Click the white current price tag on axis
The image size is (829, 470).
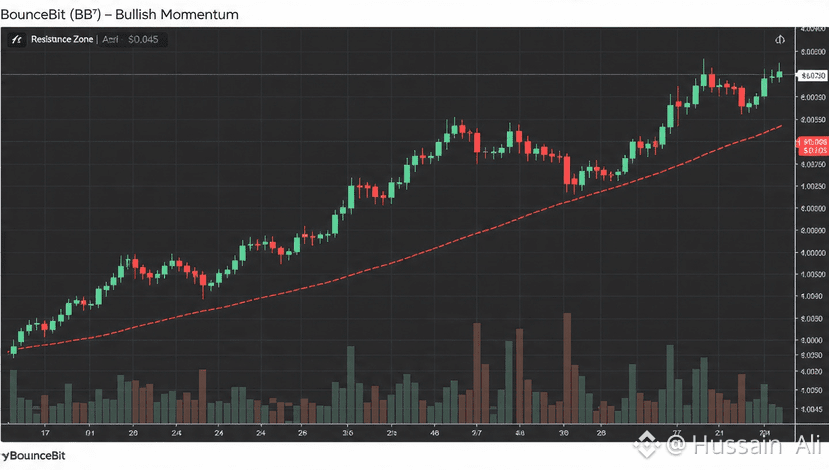813,76
